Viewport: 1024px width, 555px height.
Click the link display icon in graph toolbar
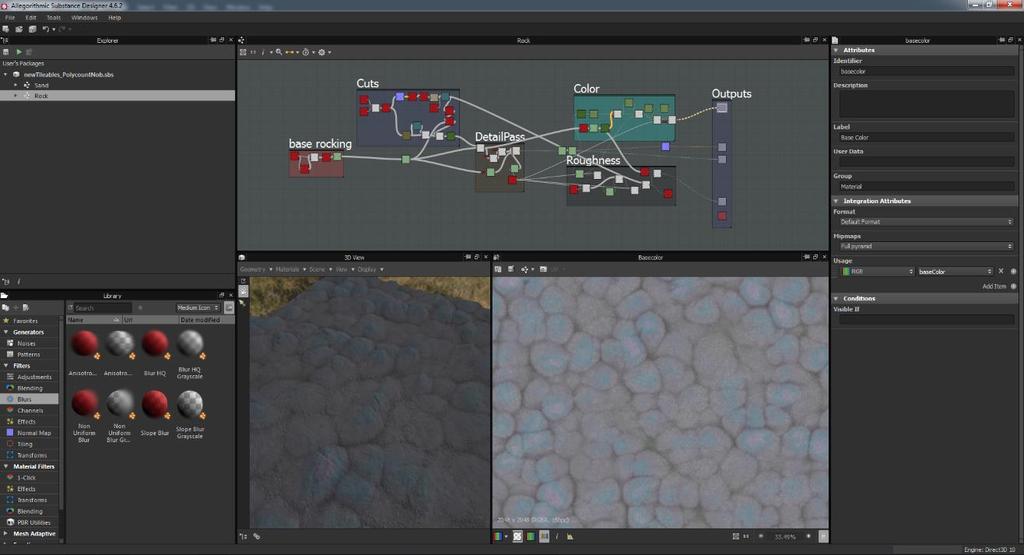292,52
